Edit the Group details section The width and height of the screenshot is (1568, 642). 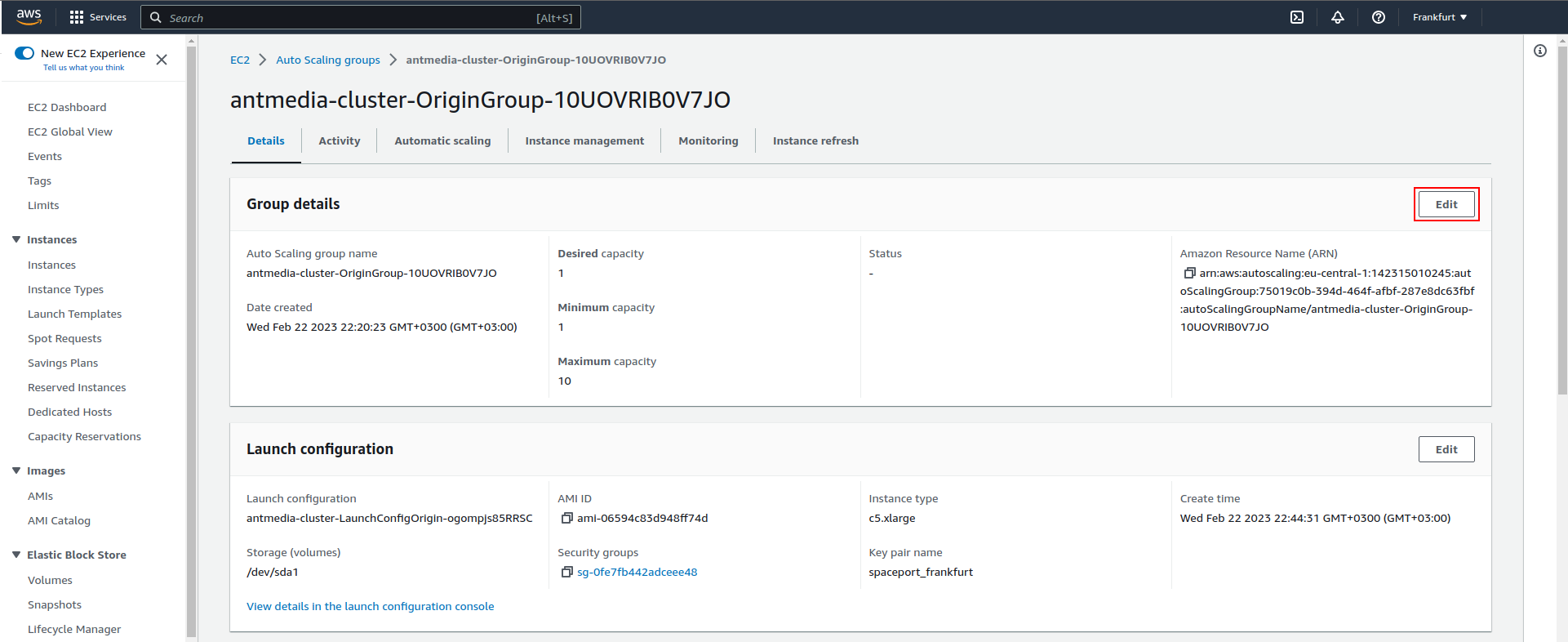1446,204
